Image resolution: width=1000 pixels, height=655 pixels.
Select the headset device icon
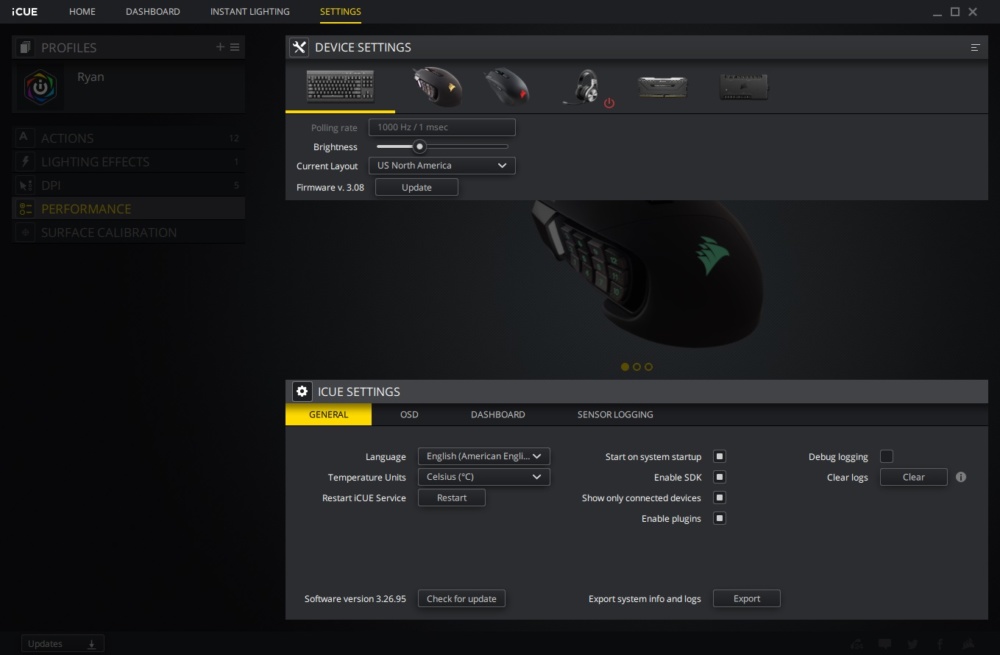pyautogui.click(x=584, y=87)
